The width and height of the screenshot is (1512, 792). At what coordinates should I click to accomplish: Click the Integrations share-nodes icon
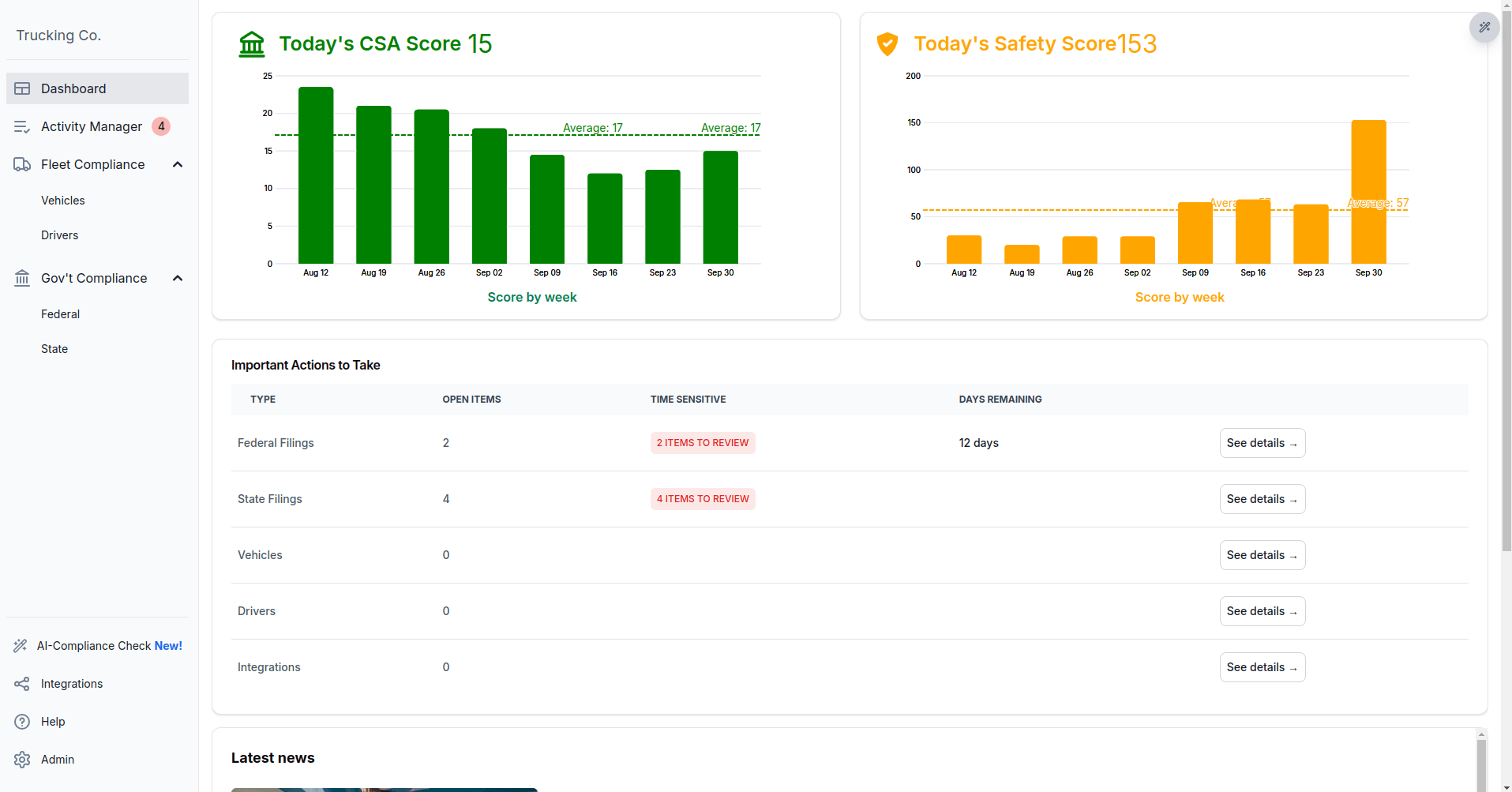point(22,684)
